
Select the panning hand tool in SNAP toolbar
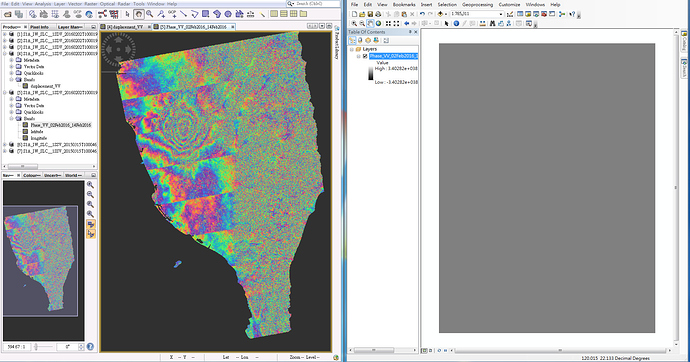click(x=139, y=14)
